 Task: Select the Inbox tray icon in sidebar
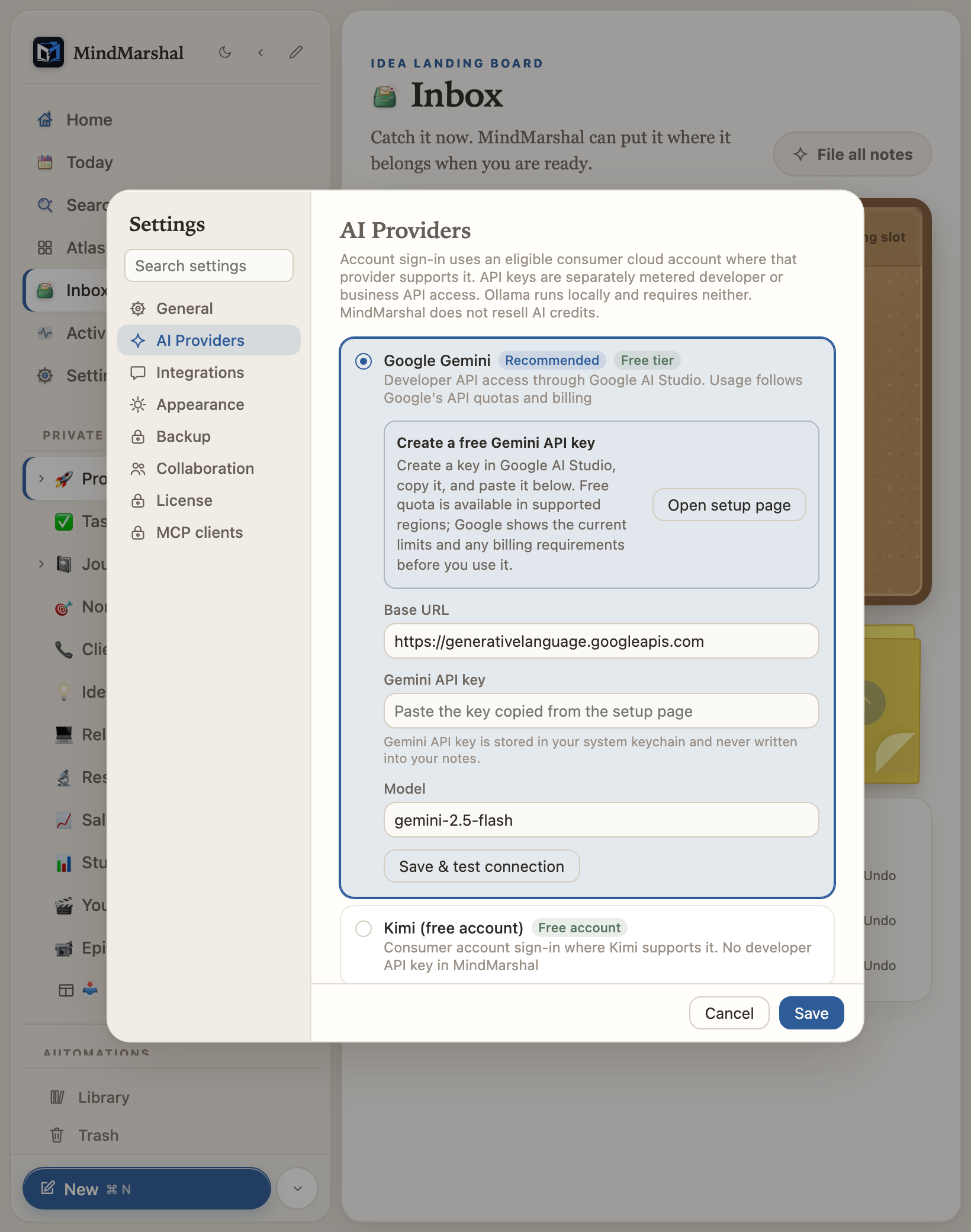tap(45, 290)
